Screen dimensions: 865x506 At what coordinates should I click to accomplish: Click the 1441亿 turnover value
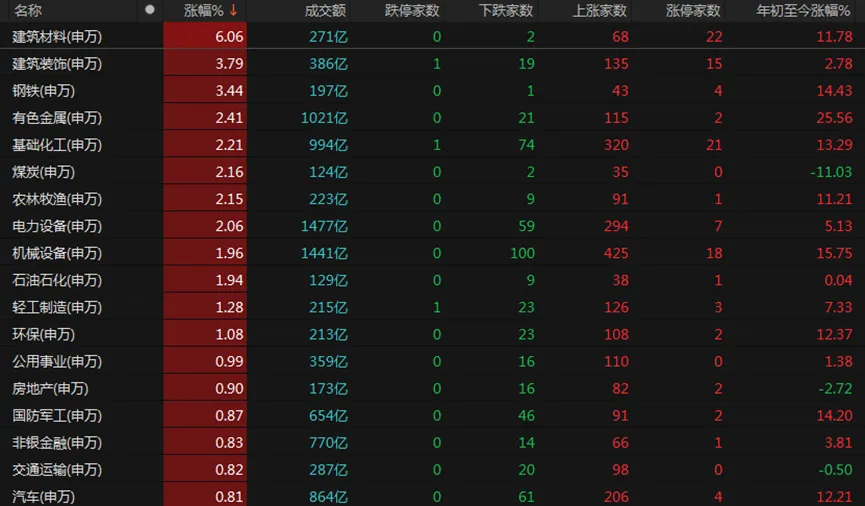(324, 253)
